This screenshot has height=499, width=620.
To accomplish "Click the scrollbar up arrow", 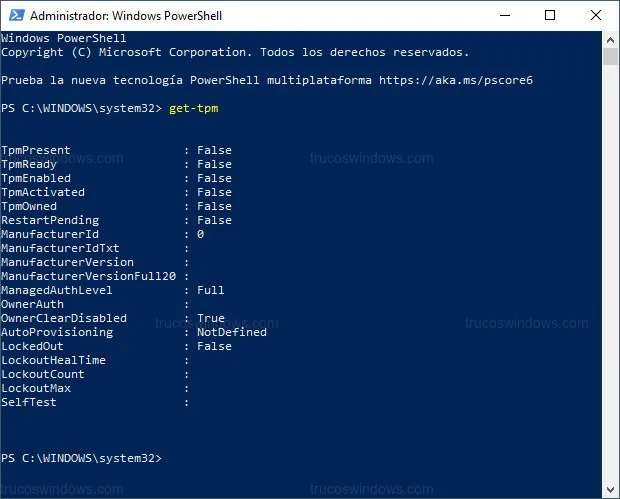I will click(610, 38).
